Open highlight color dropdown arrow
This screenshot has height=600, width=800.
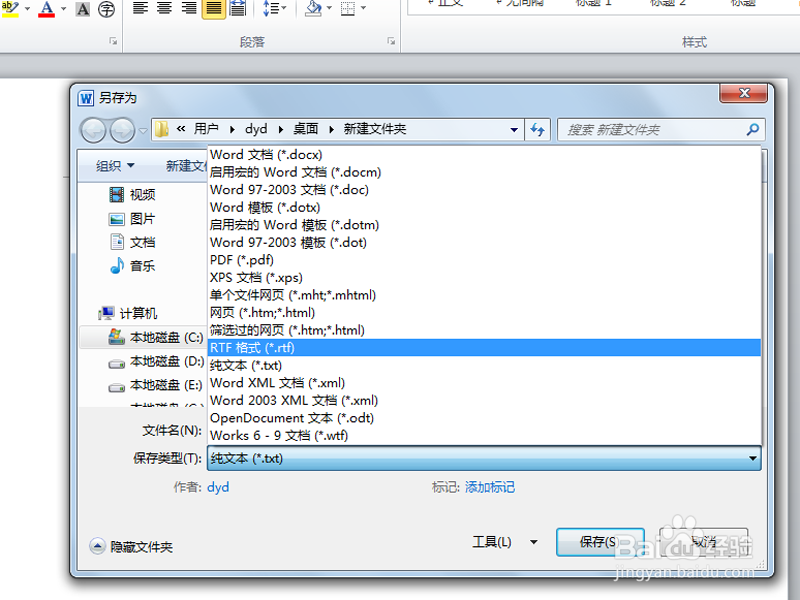(x=27, y=9)
